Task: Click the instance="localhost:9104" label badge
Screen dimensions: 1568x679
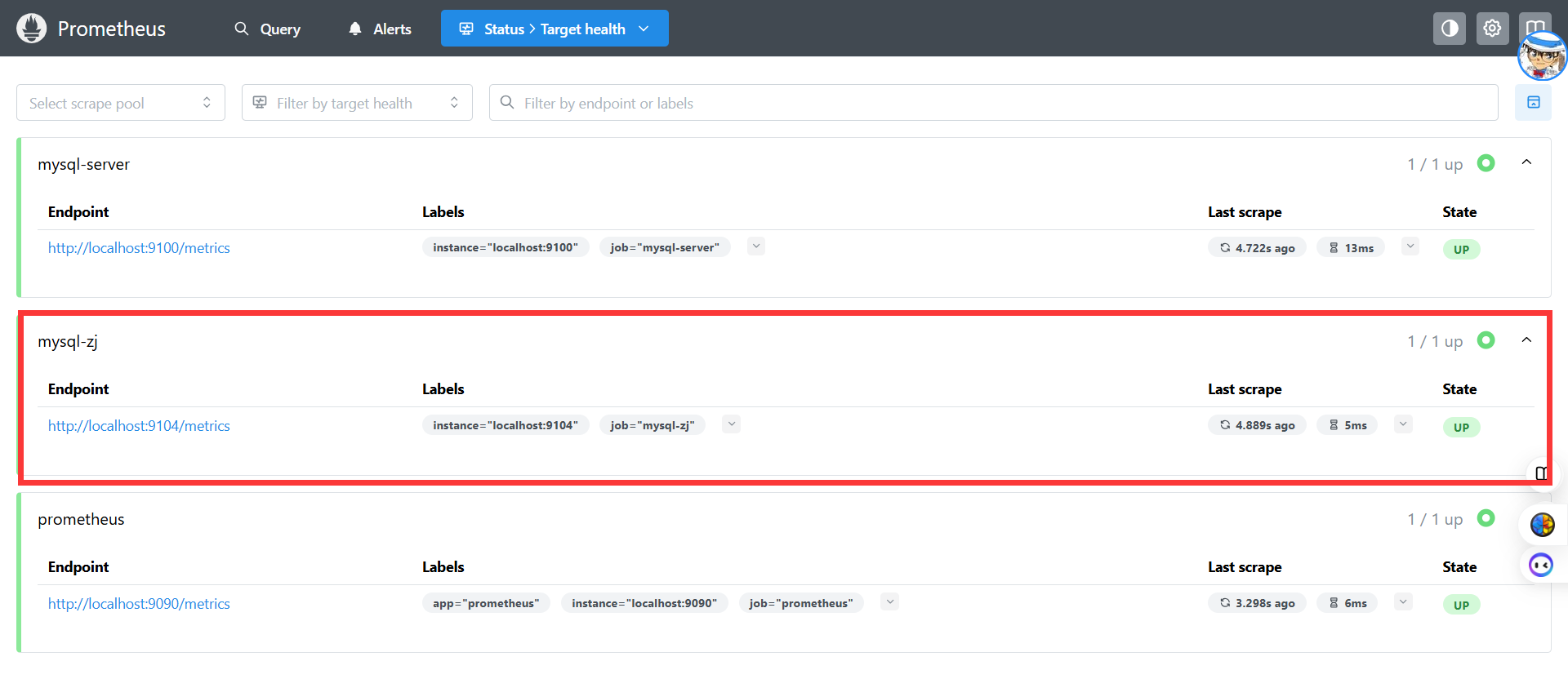Action: tap(506, 425)
